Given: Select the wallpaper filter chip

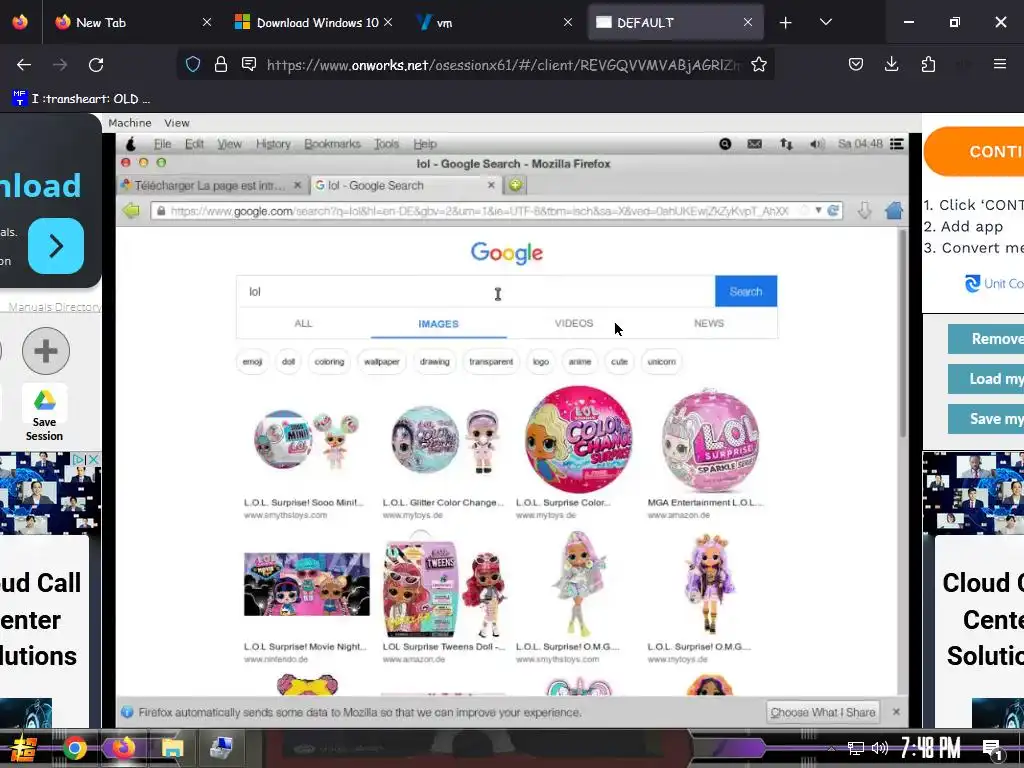Looking at the screenshot, I should (x=381, y=361).
